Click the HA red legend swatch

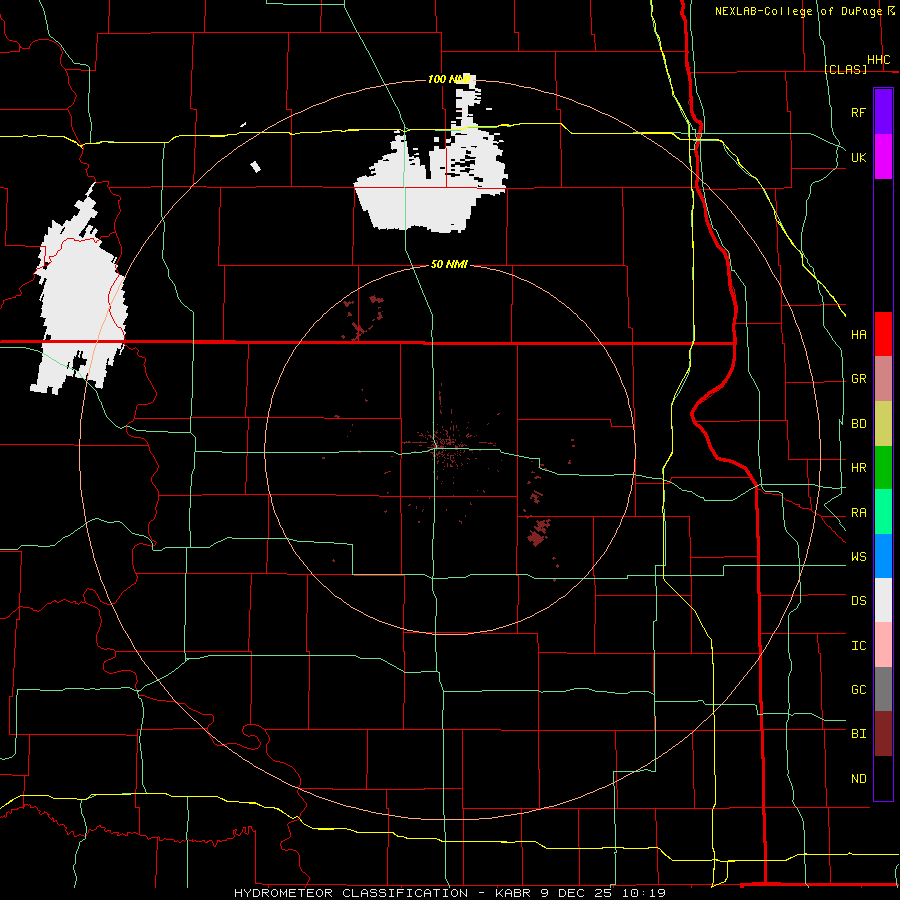[x=883, y=334]
